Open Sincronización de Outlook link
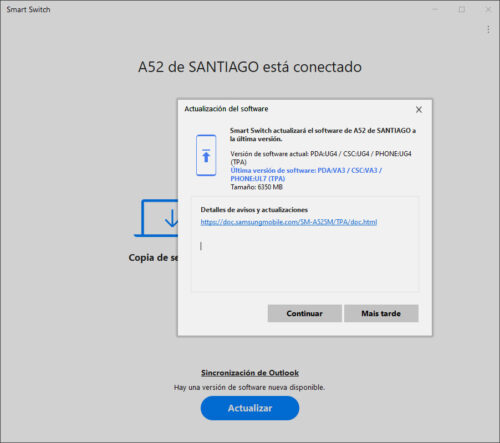The width and height of the screenshot is (500, 443). click(250, 373)
